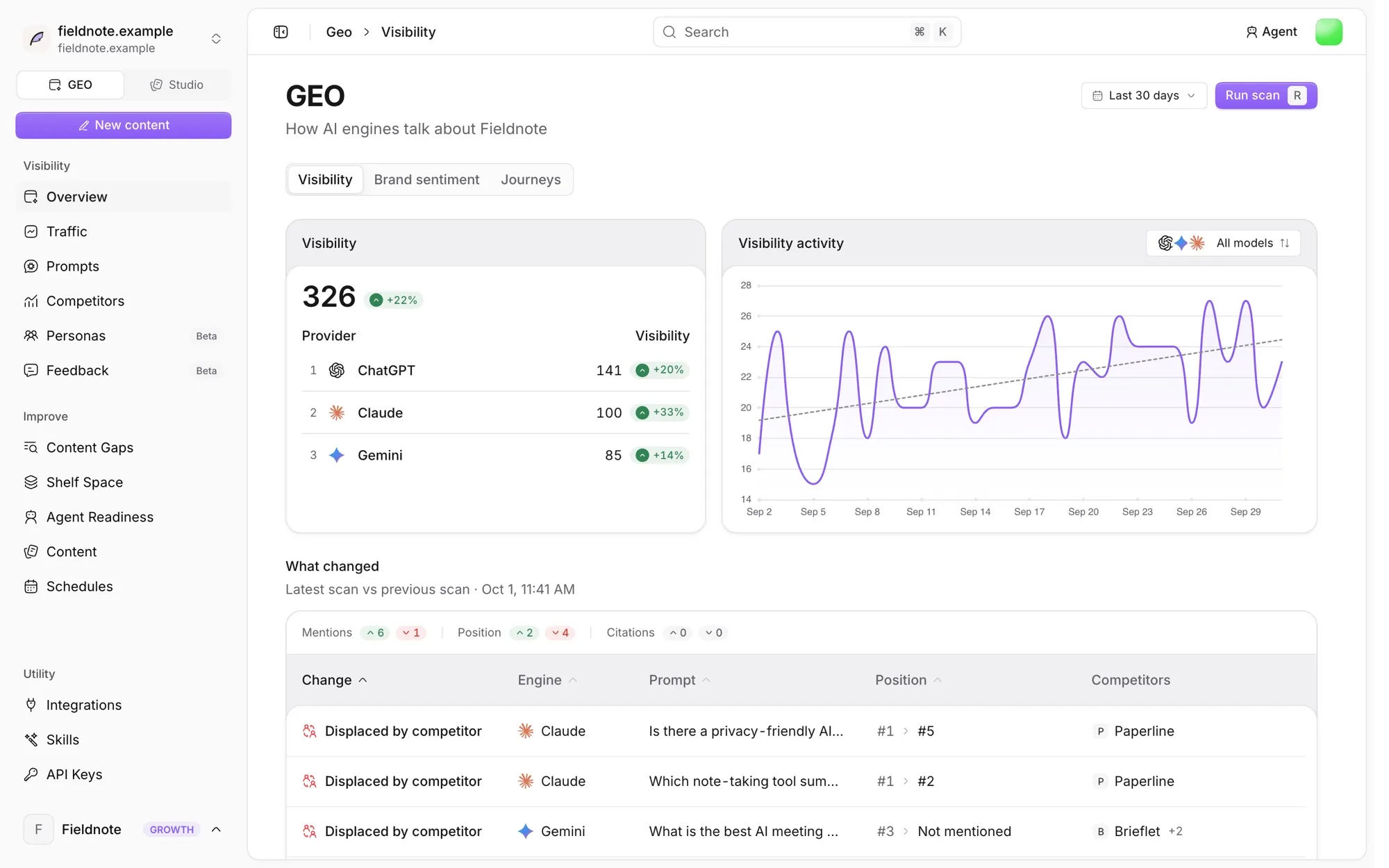Viewport: 1389px width, 868px height.
Task: Open Schedules in sidebar
Action: [x=124, y=586]
